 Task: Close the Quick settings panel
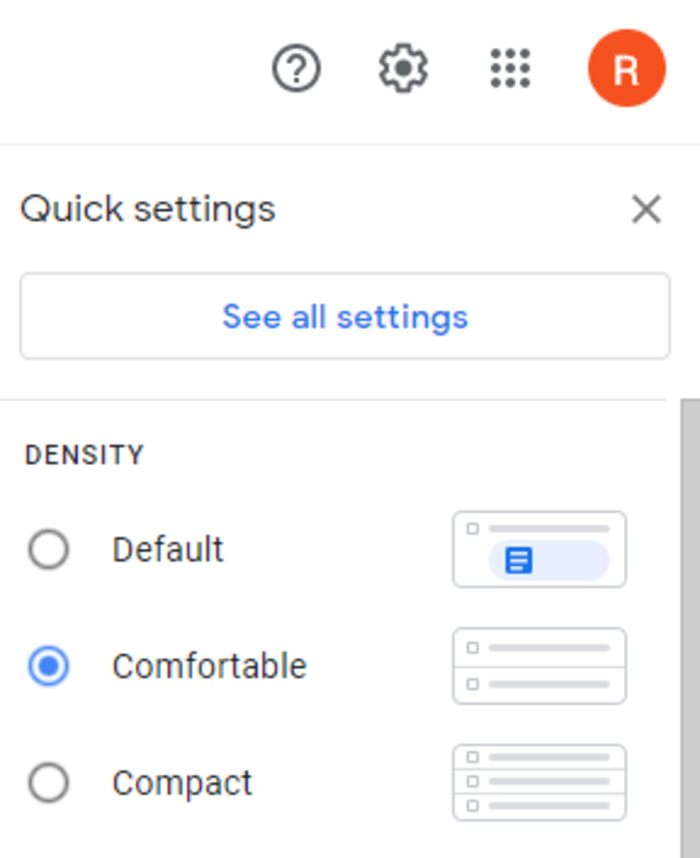pyautogui.click(x=647, y=209)
